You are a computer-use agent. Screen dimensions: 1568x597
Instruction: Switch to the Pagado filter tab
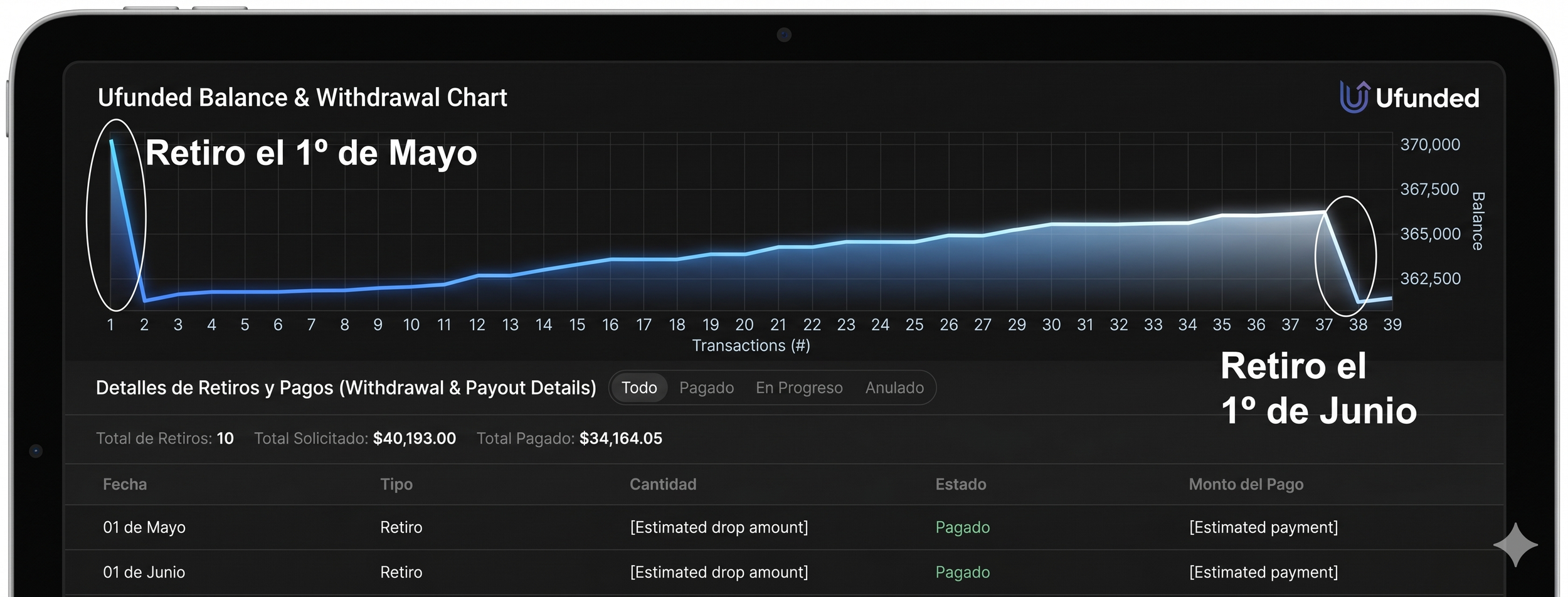click(x=706, y=388)
